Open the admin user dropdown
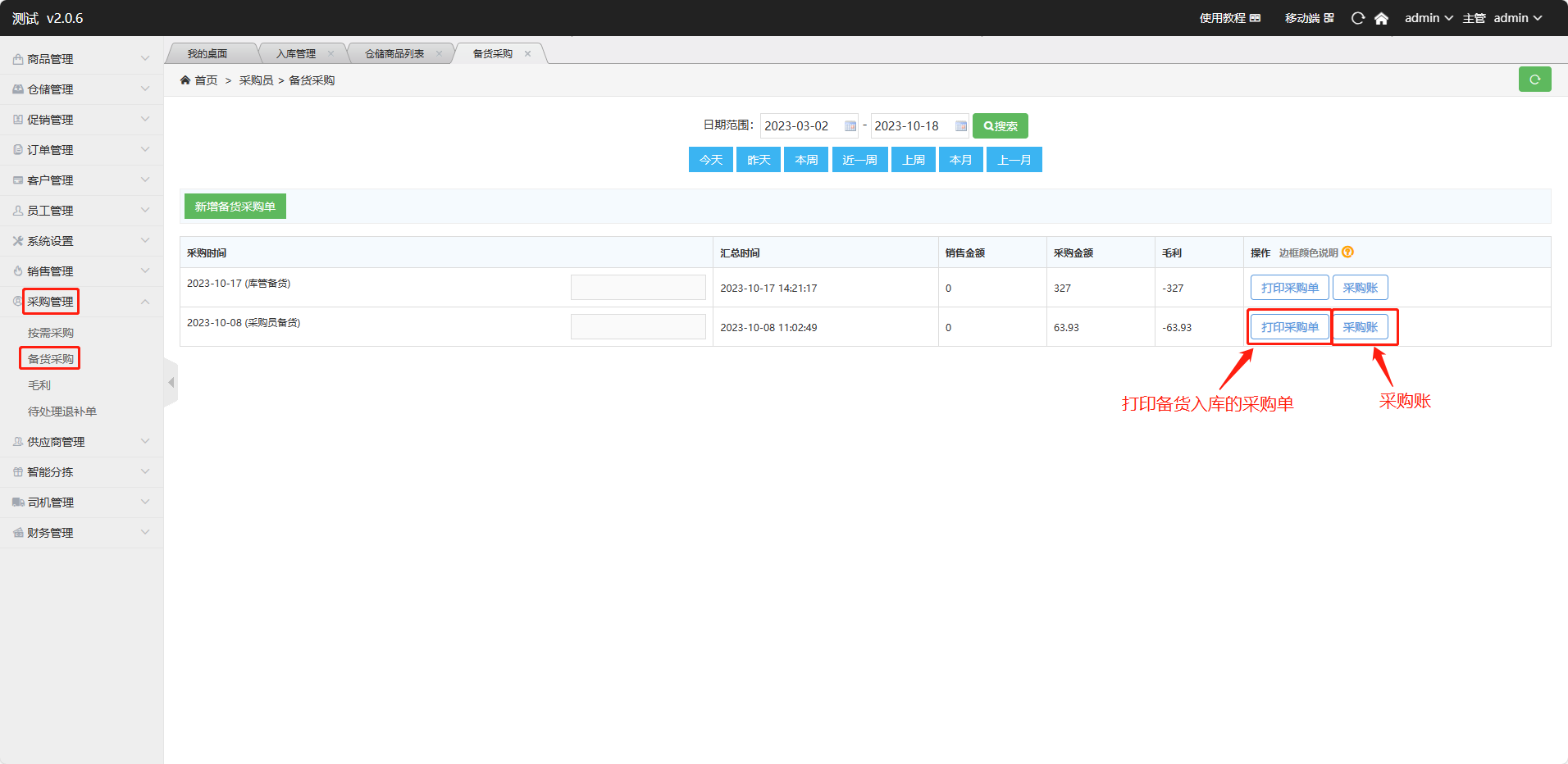 point(1428,18)
